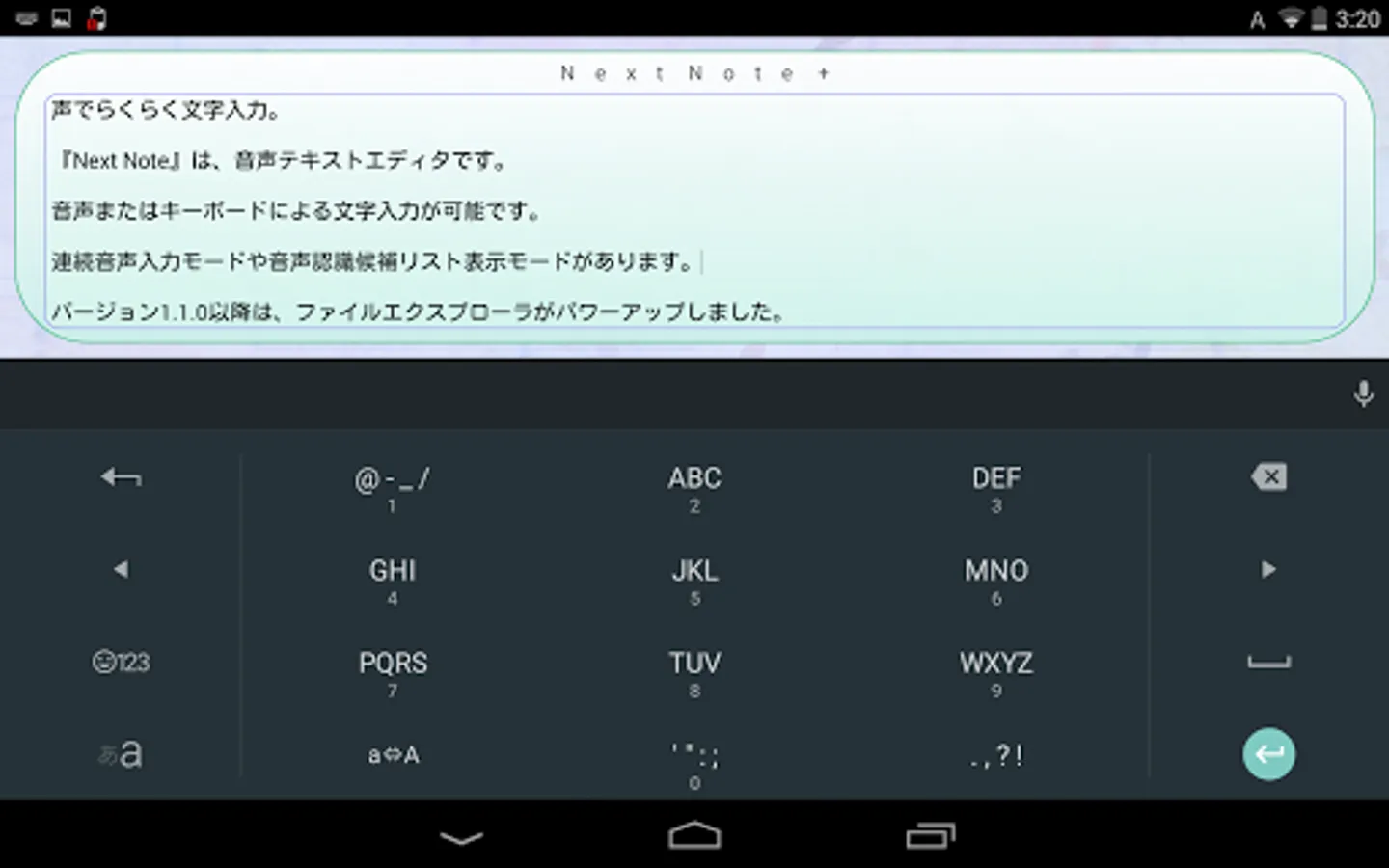Tap the Next Note + title
Viewport: 1389px width, 868px height.
694,73
